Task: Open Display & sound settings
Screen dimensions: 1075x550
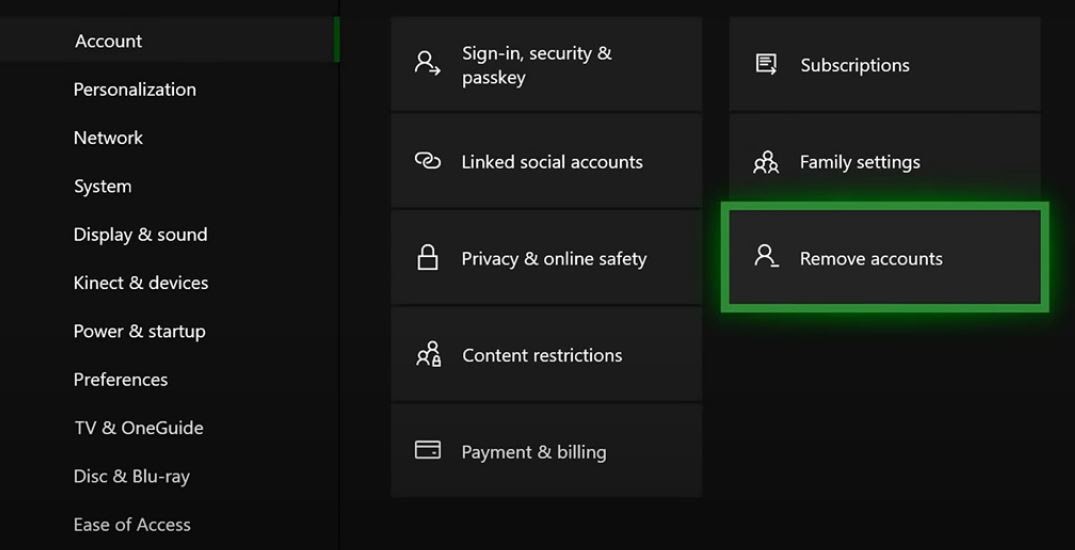Action: 140,235
